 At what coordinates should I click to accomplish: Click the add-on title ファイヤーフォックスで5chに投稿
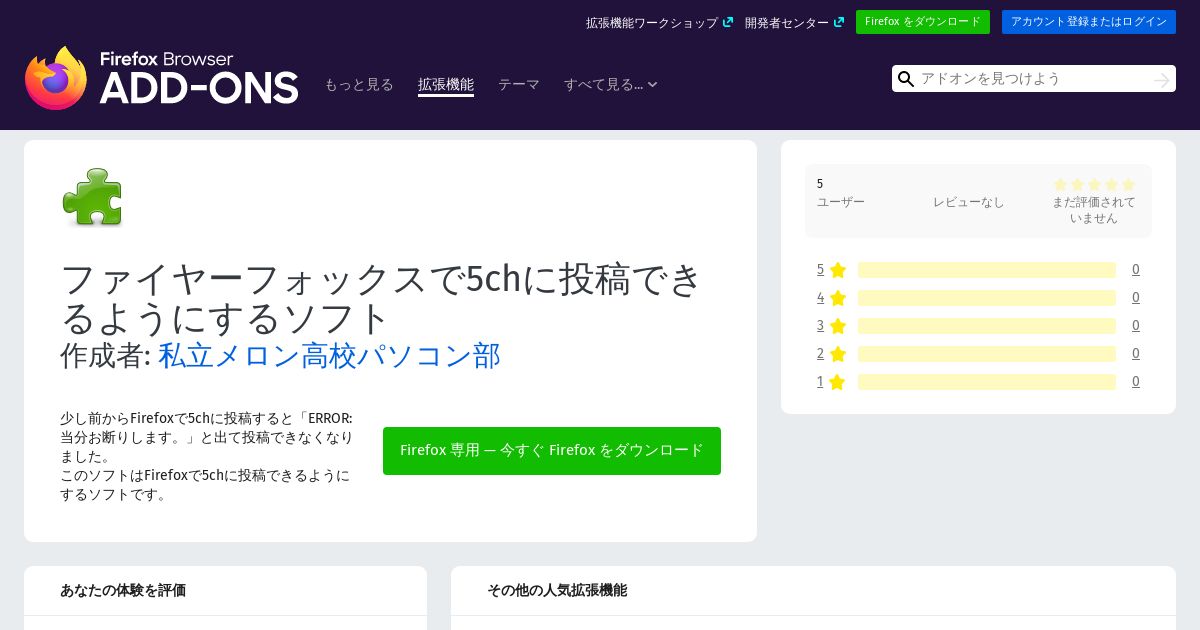tap(383, 298)
